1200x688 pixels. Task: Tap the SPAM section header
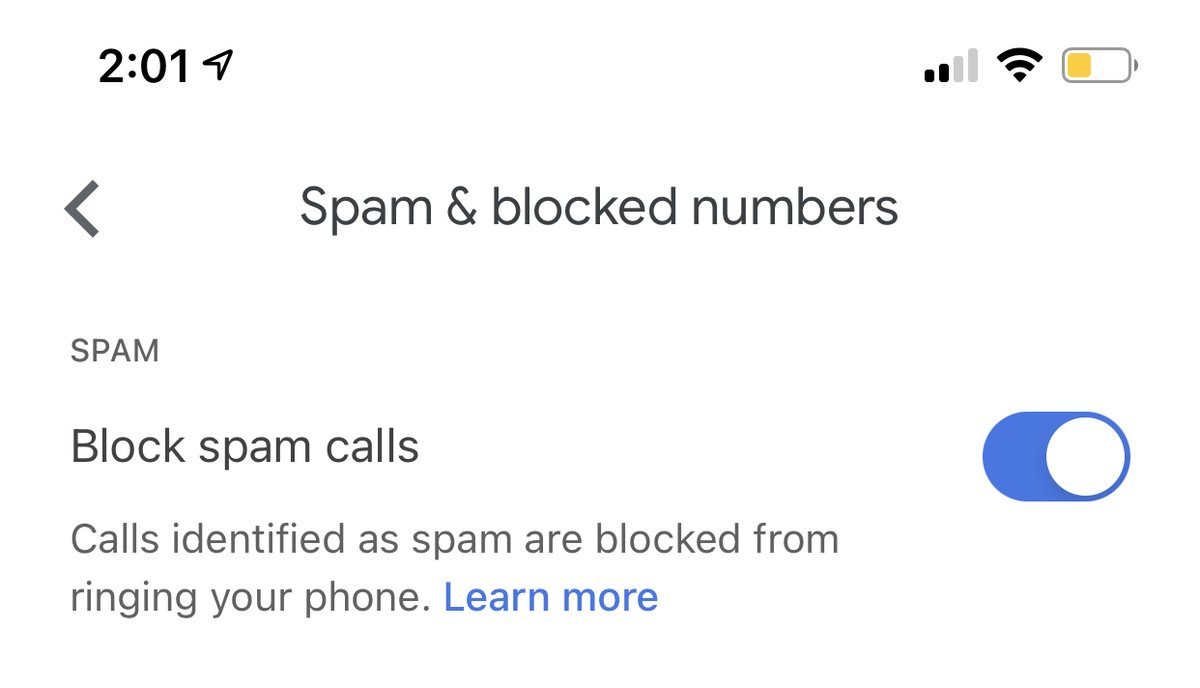click(x=115, y=351)
